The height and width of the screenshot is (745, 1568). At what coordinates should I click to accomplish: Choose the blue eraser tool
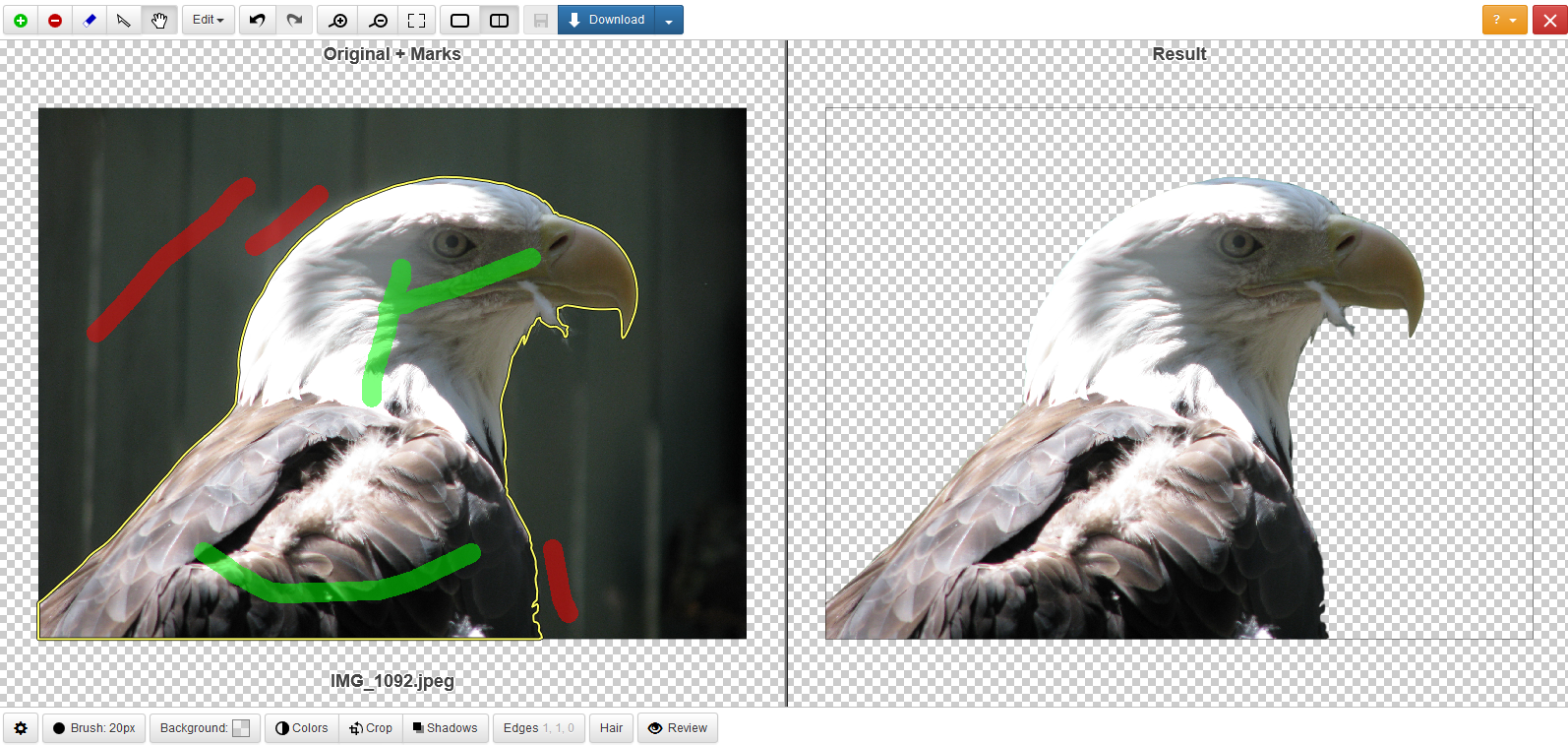pyautogui.click(x=90, y=20)
